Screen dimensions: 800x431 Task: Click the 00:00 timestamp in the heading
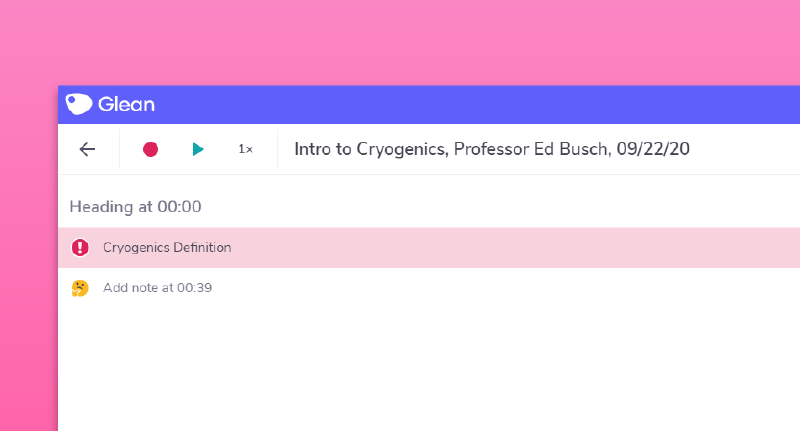click(180, 207)
